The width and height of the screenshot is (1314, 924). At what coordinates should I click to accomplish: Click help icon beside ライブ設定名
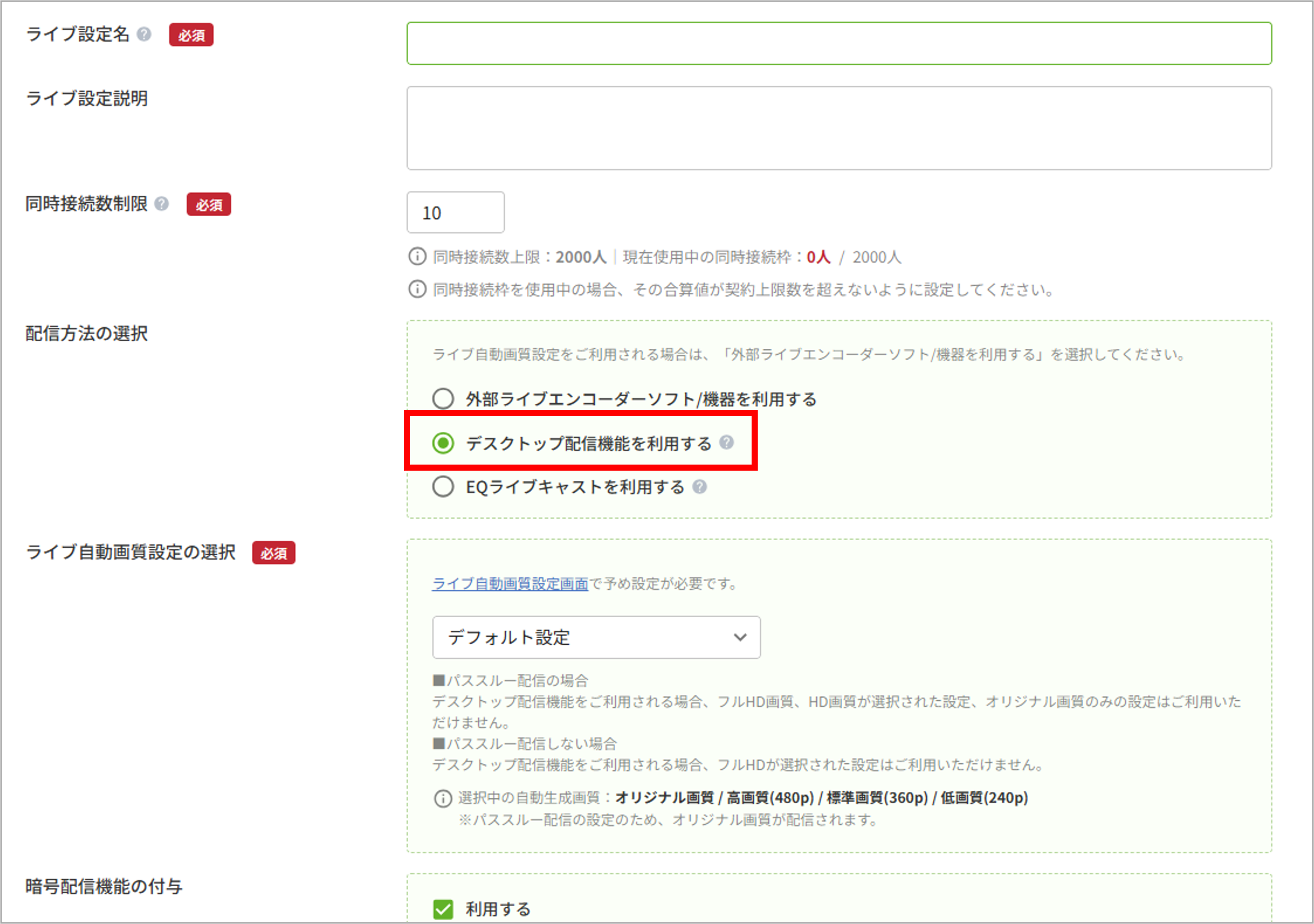tap(144, 35)
